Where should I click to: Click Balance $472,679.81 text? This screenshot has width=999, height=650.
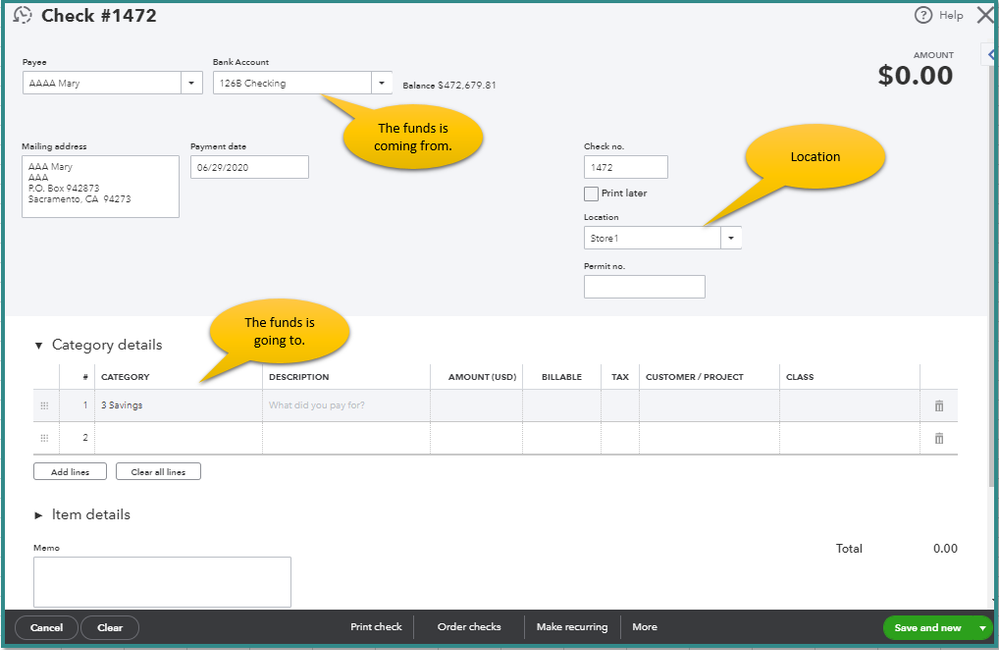tap(449, 85)
